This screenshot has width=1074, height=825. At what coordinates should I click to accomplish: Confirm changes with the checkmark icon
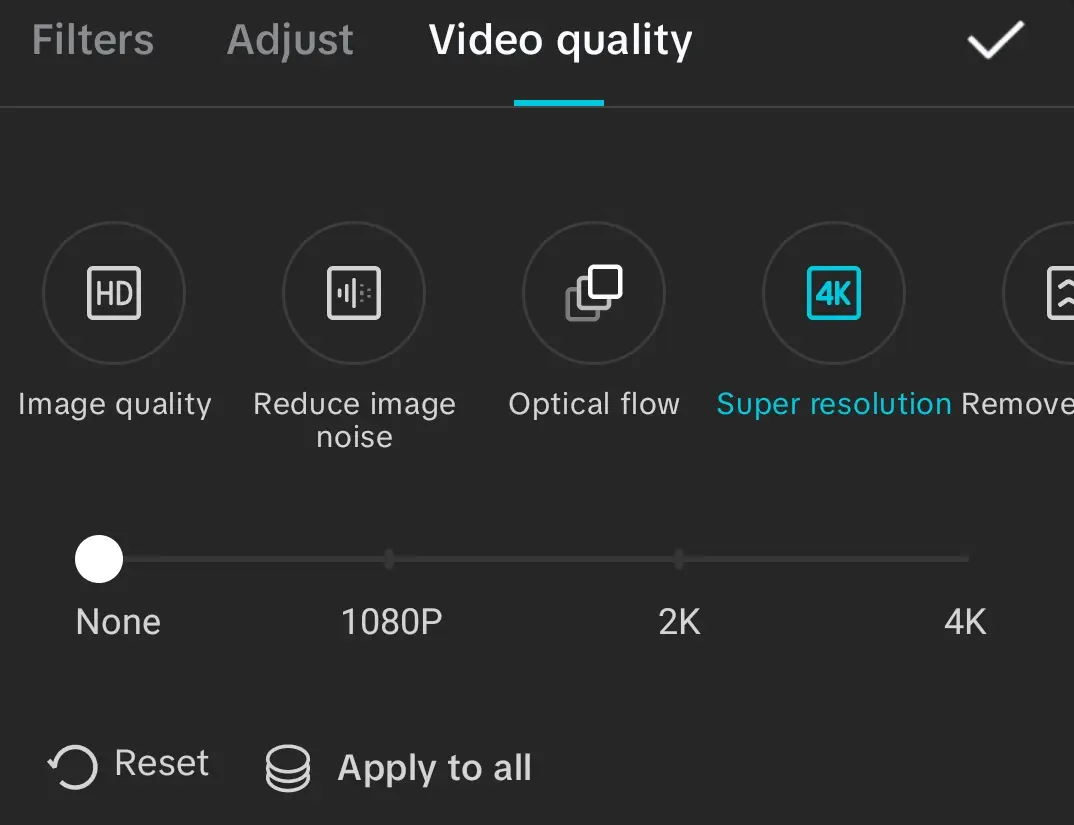coord(995,40)
